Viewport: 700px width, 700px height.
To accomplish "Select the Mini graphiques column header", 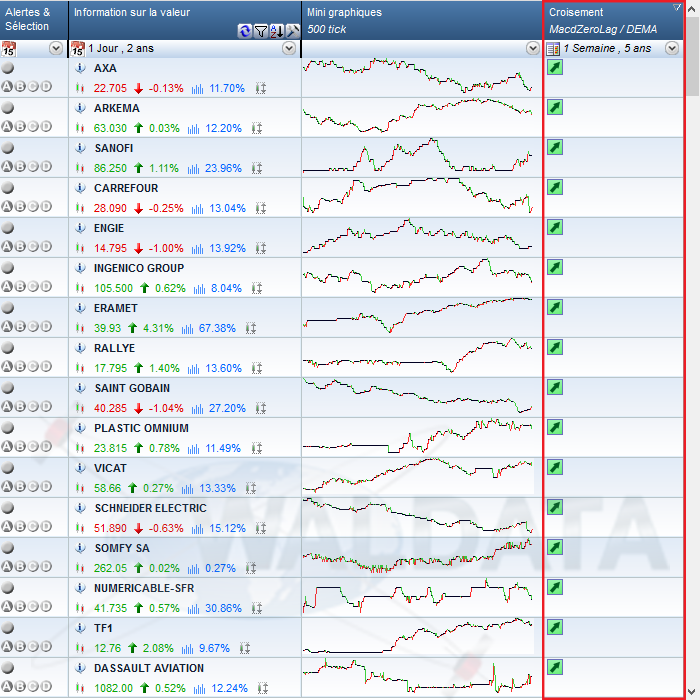I will point(421,20).
